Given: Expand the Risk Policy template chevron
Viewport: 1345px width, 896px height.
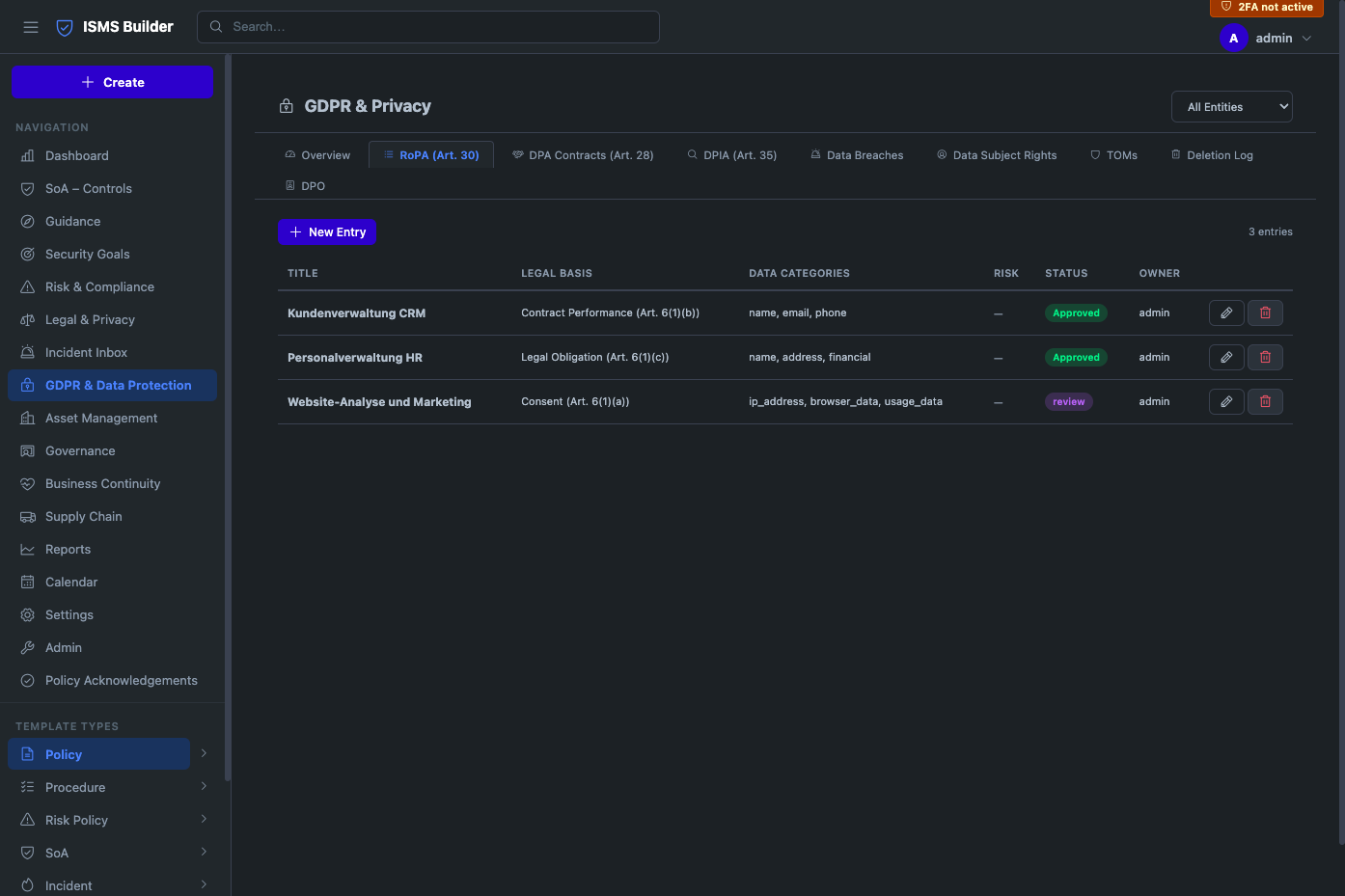Looking at the screenshot, I should click(x=204, y=819).
